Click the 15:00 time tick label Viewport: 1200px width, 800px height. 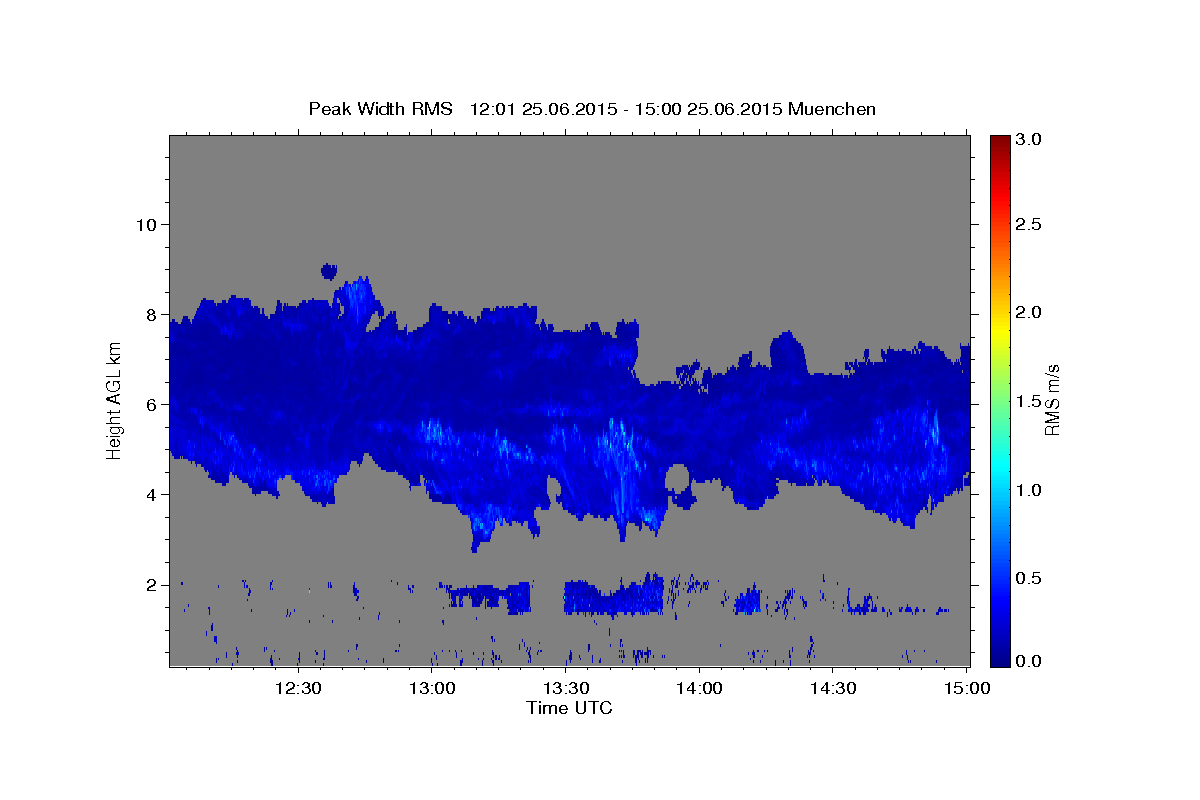pyautogui.click(x=966, y=689)
